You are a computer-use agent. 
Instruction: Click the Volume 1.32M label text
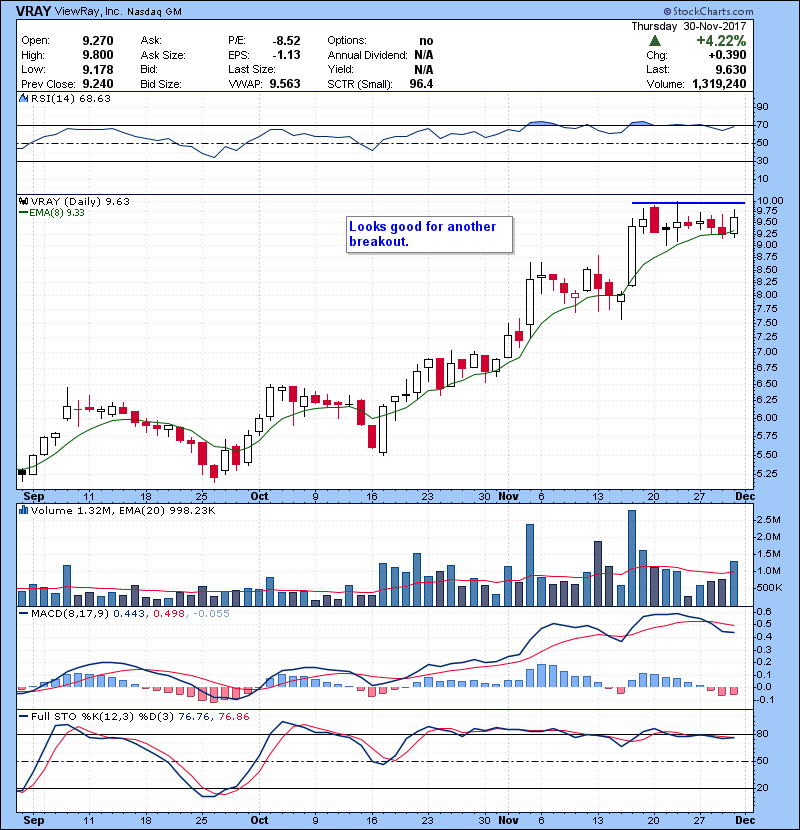click(x=72, y=510)
